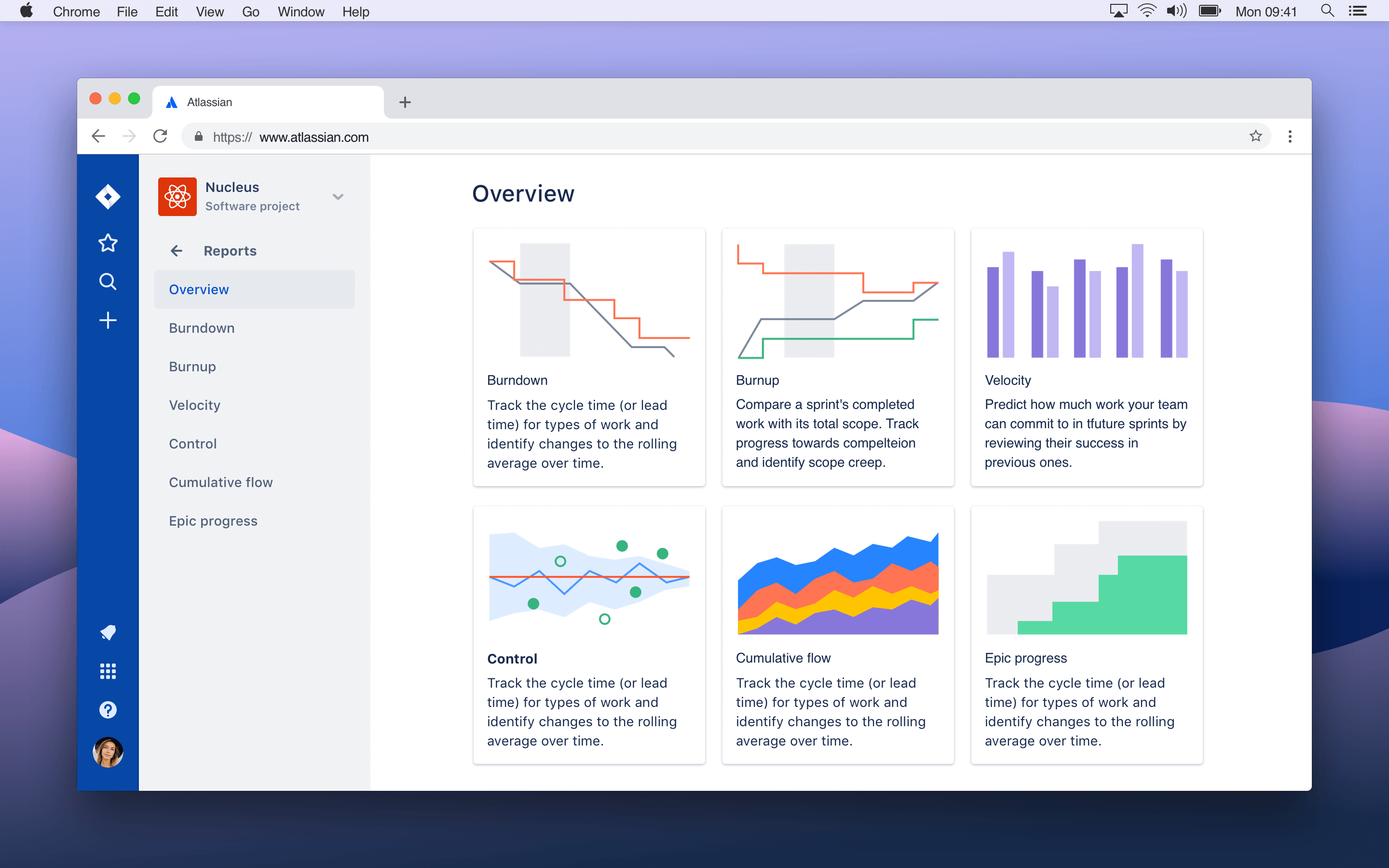Select the Burnup sidebar link

point(192,366)
